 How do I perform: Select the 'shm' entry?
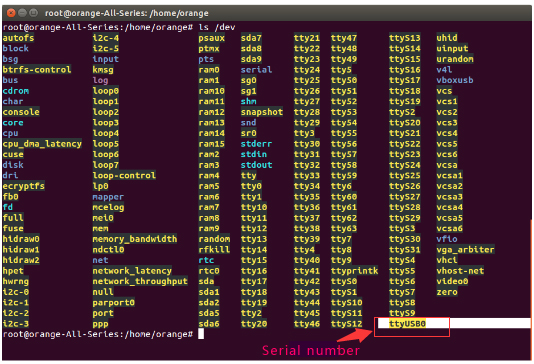(x=249, y=101)
